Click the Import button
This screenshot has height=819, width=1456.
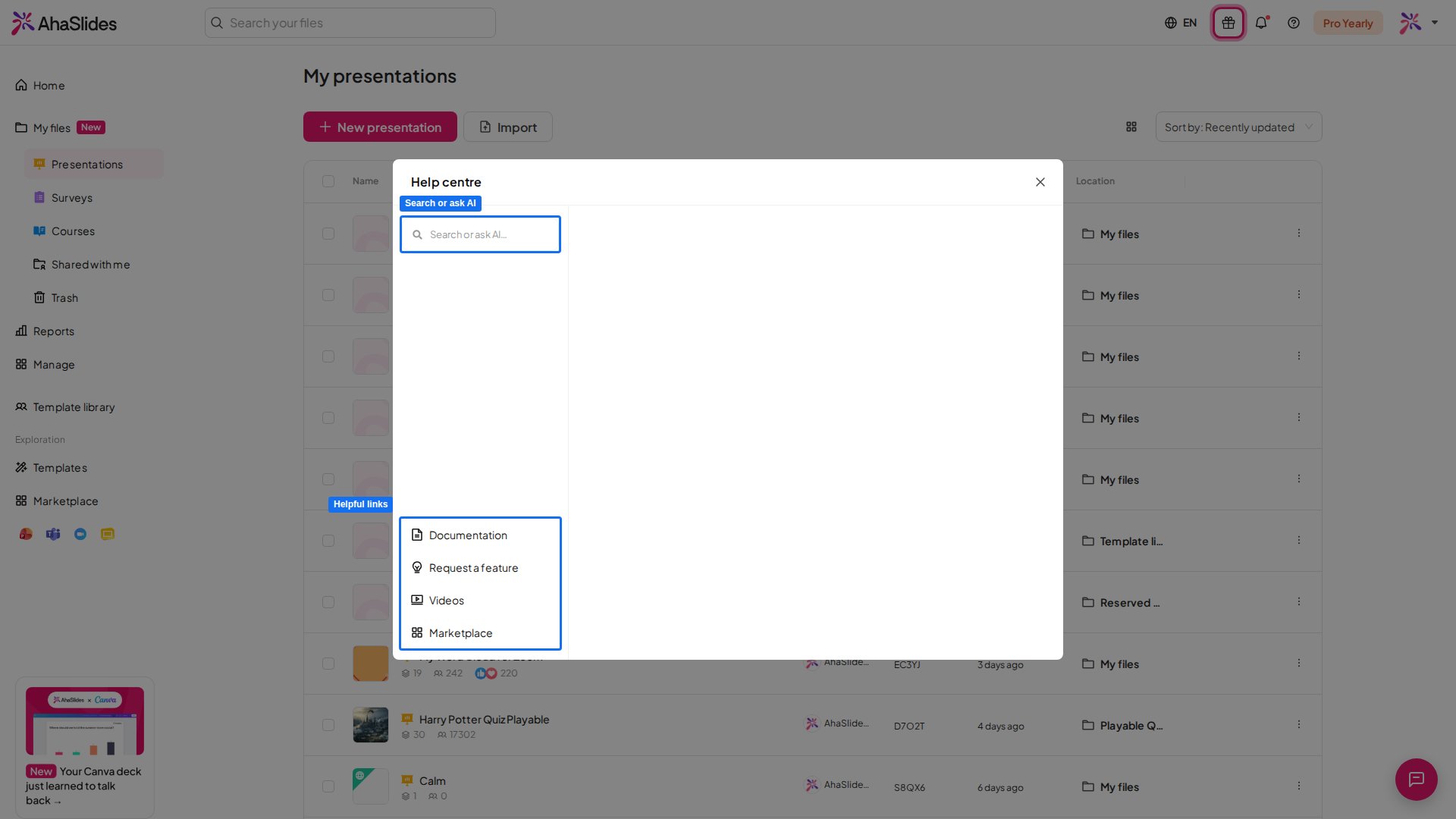[x=508, y=127]
